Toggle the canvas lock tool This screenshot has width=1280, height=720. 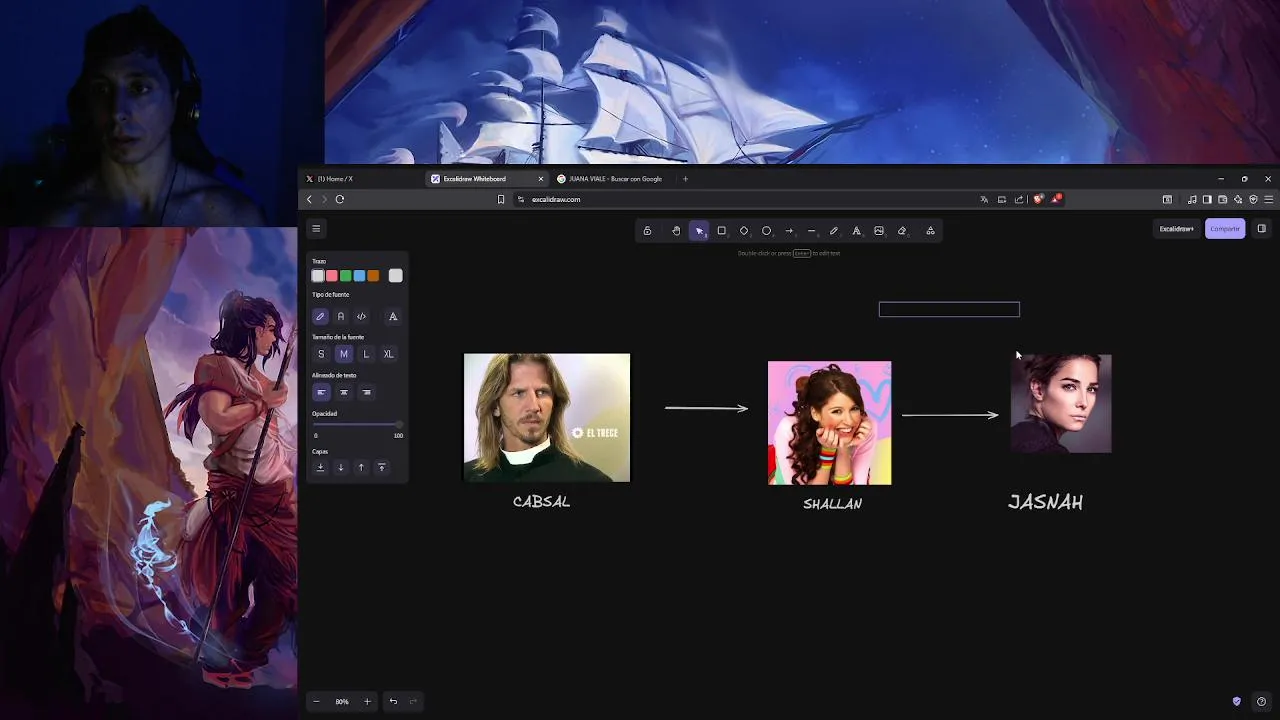pos(647,231)
